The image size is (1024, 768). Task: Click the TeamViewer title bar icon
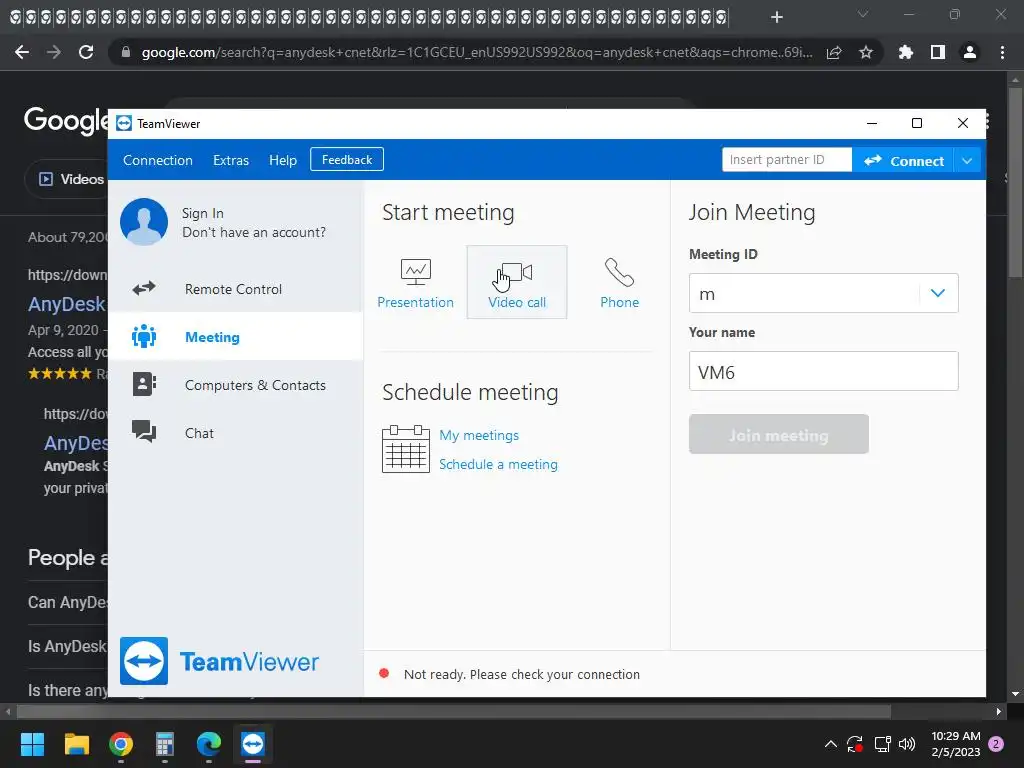tap(124, 123)
